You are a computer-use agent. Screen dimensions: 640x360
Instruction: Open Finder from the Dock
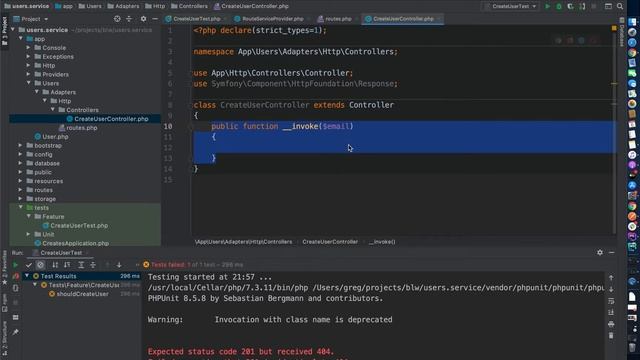point(632,22)
